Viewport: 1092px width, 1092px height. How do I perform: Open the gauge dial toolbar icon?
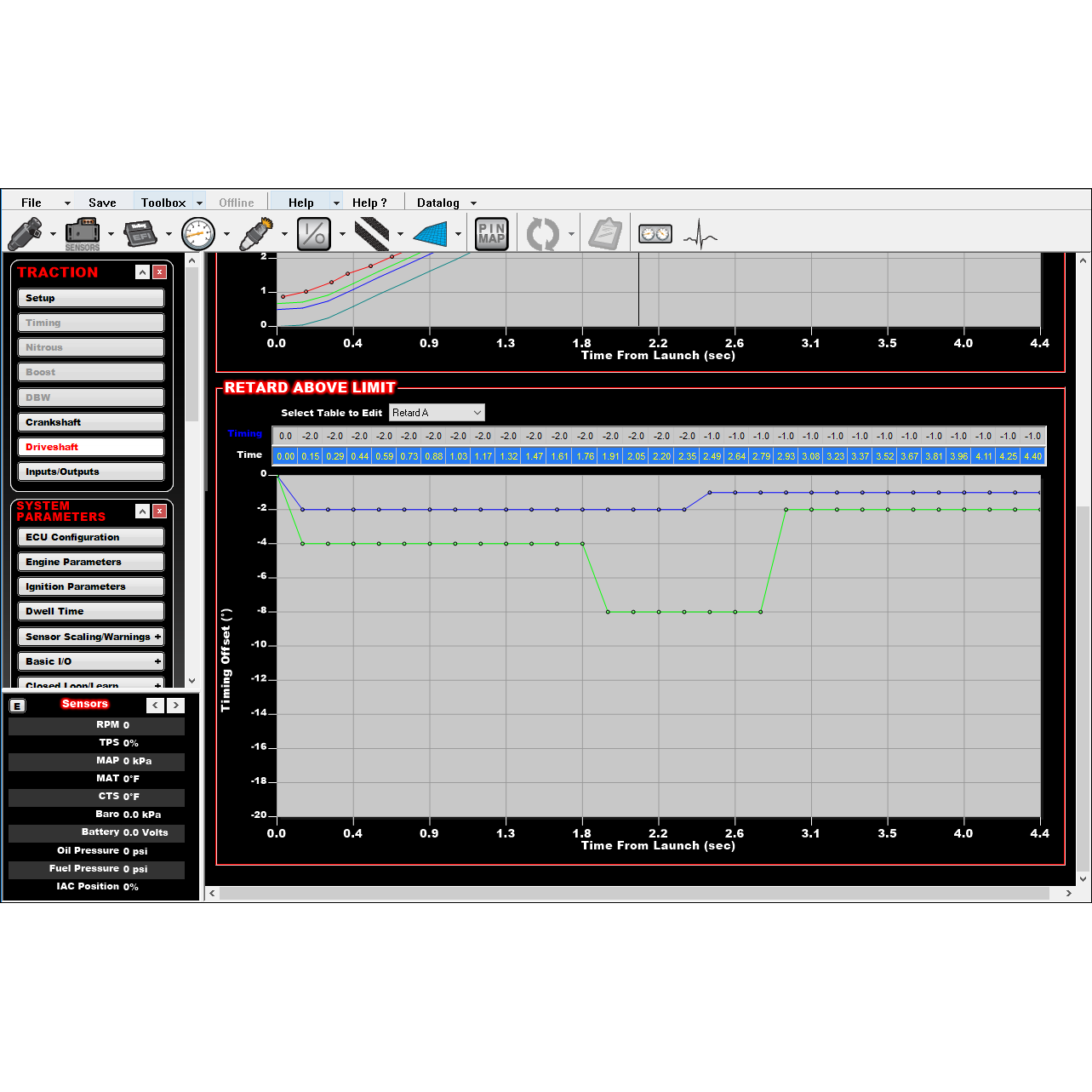click(198, 233)
